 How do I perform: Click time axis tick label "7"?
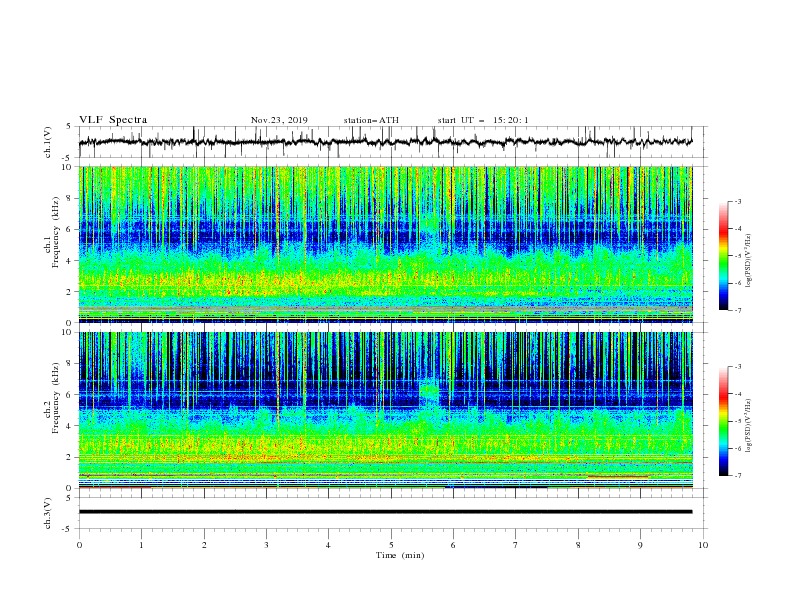515,545
